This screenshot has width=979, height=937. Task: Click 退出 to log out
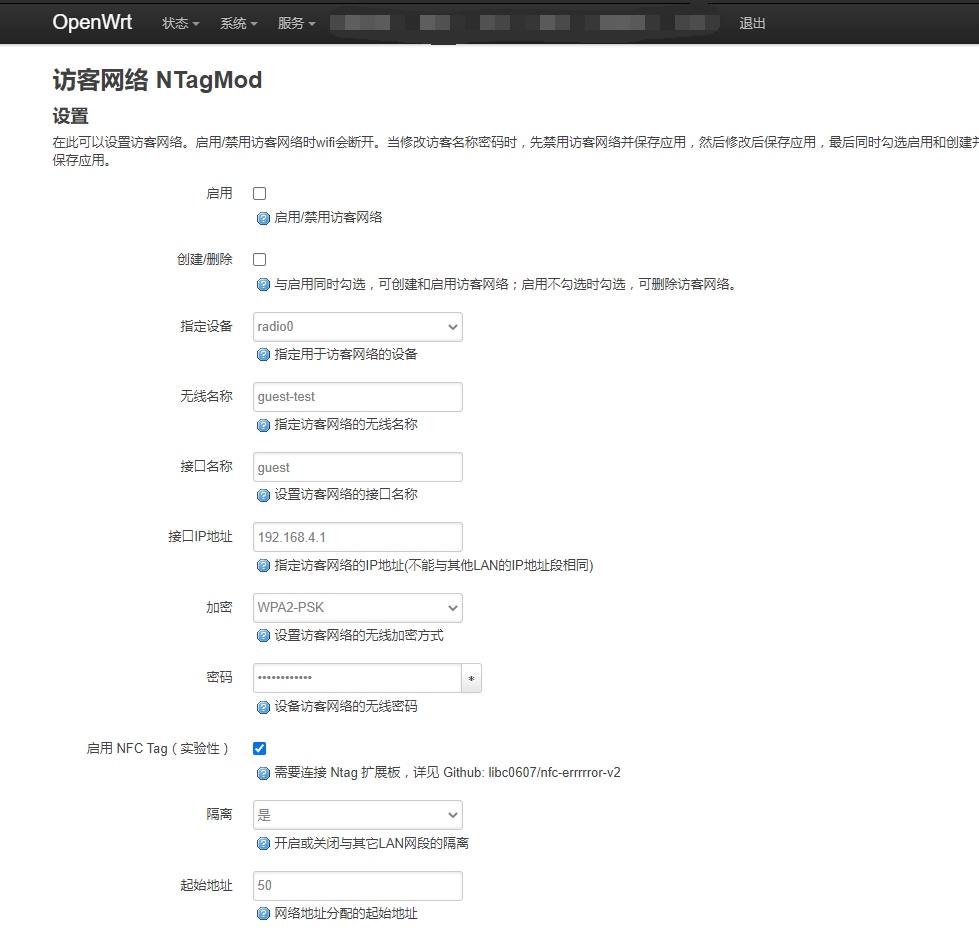752,23
